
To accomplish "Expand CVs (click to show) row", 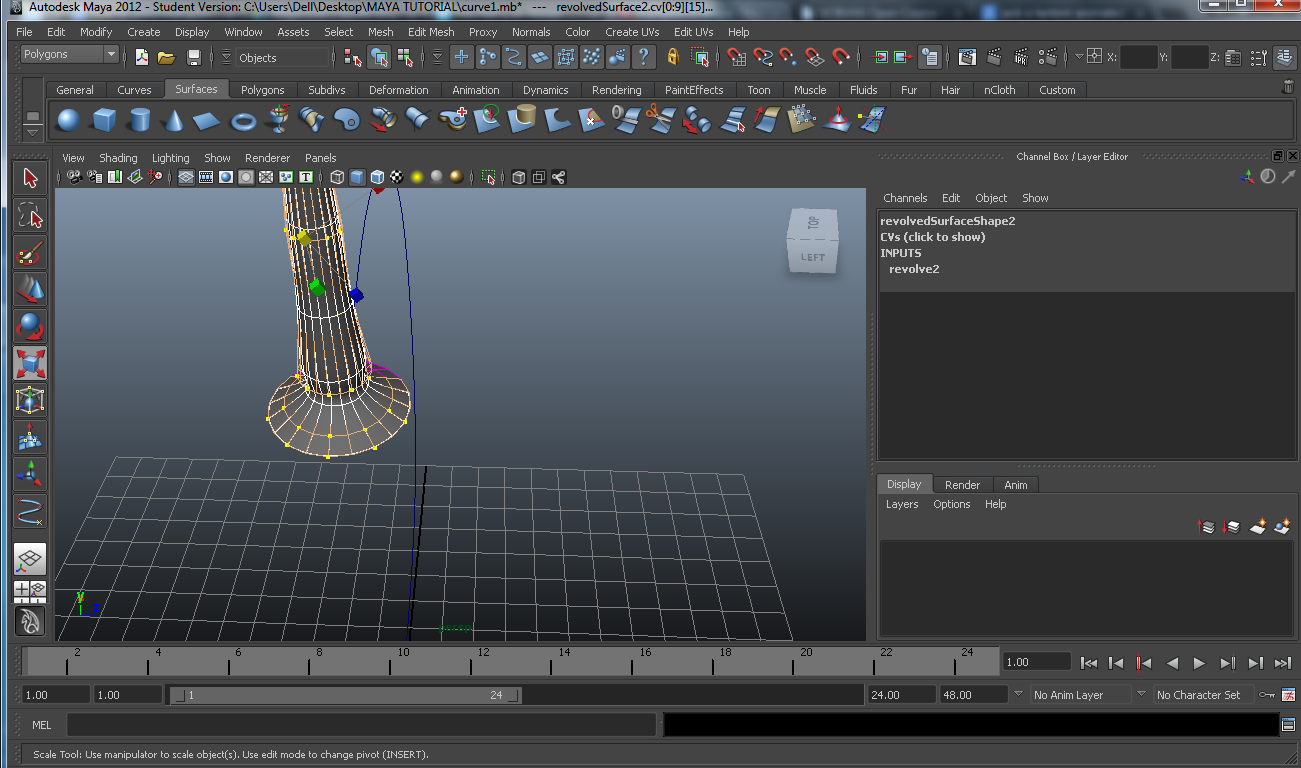I will click(933, 237).
